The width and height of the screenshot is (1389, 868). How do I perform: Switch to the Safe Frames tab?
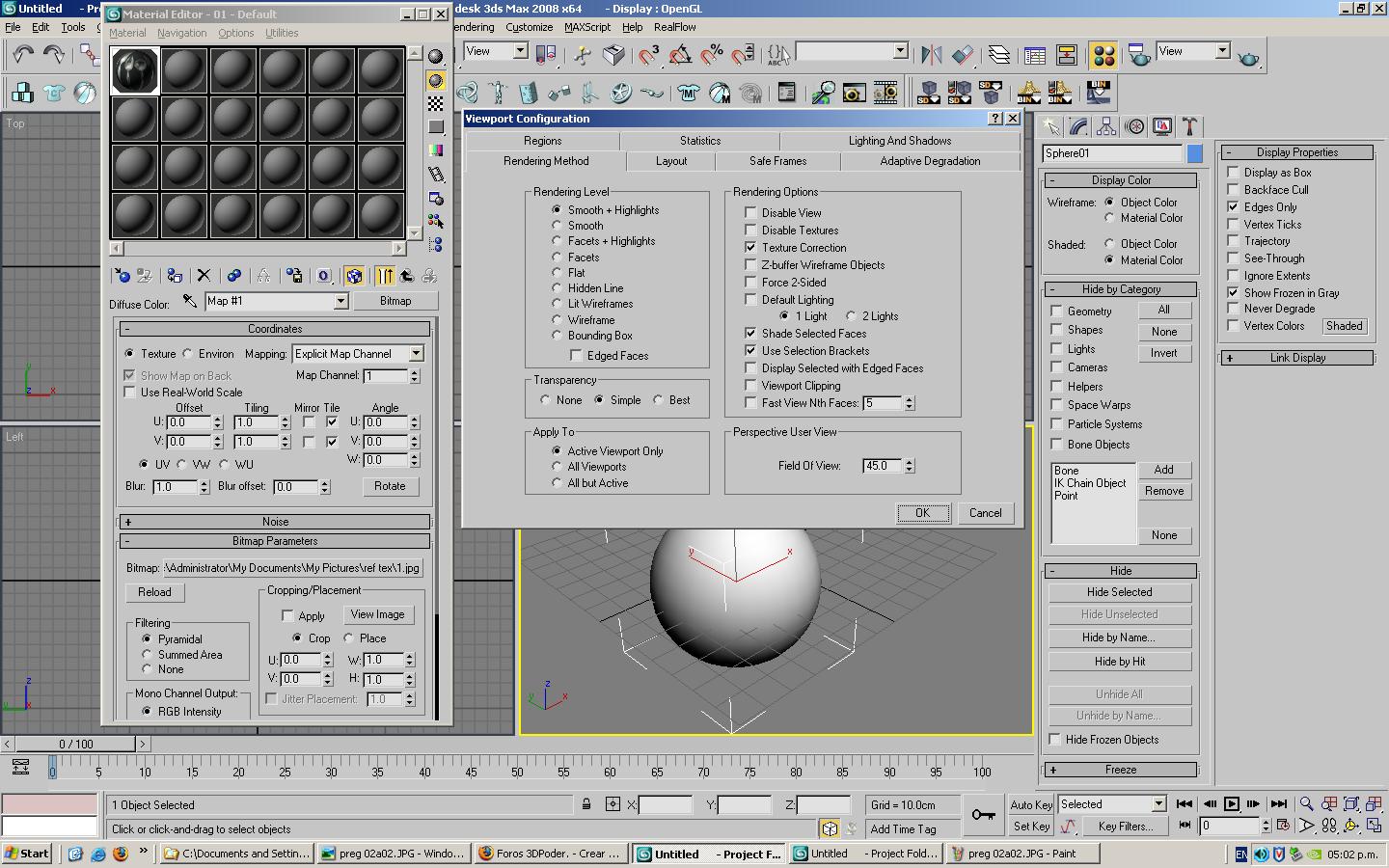click(777, 161)
